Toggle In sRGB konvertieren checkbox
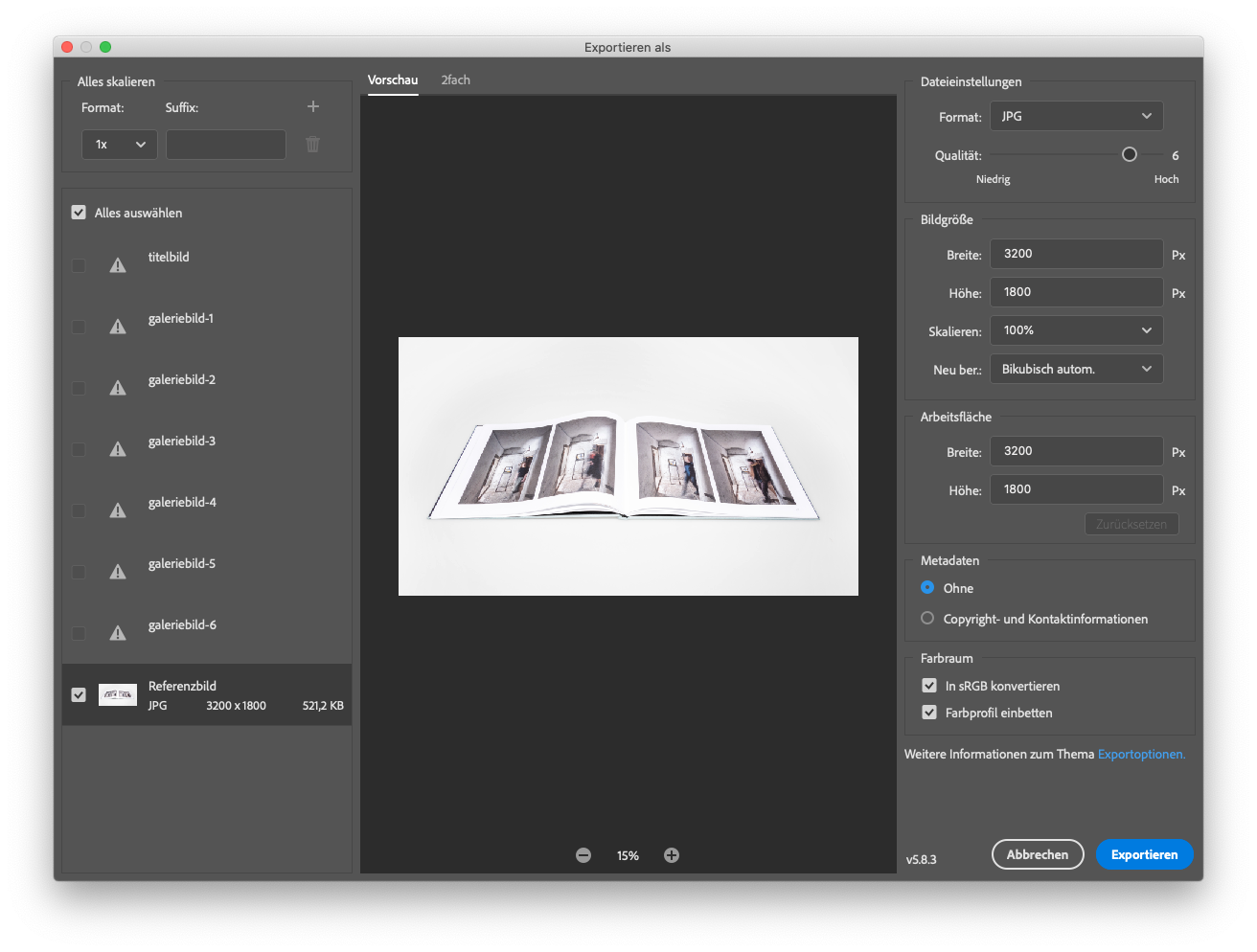This screenshot has height=952, width=1257. point(929,686)
